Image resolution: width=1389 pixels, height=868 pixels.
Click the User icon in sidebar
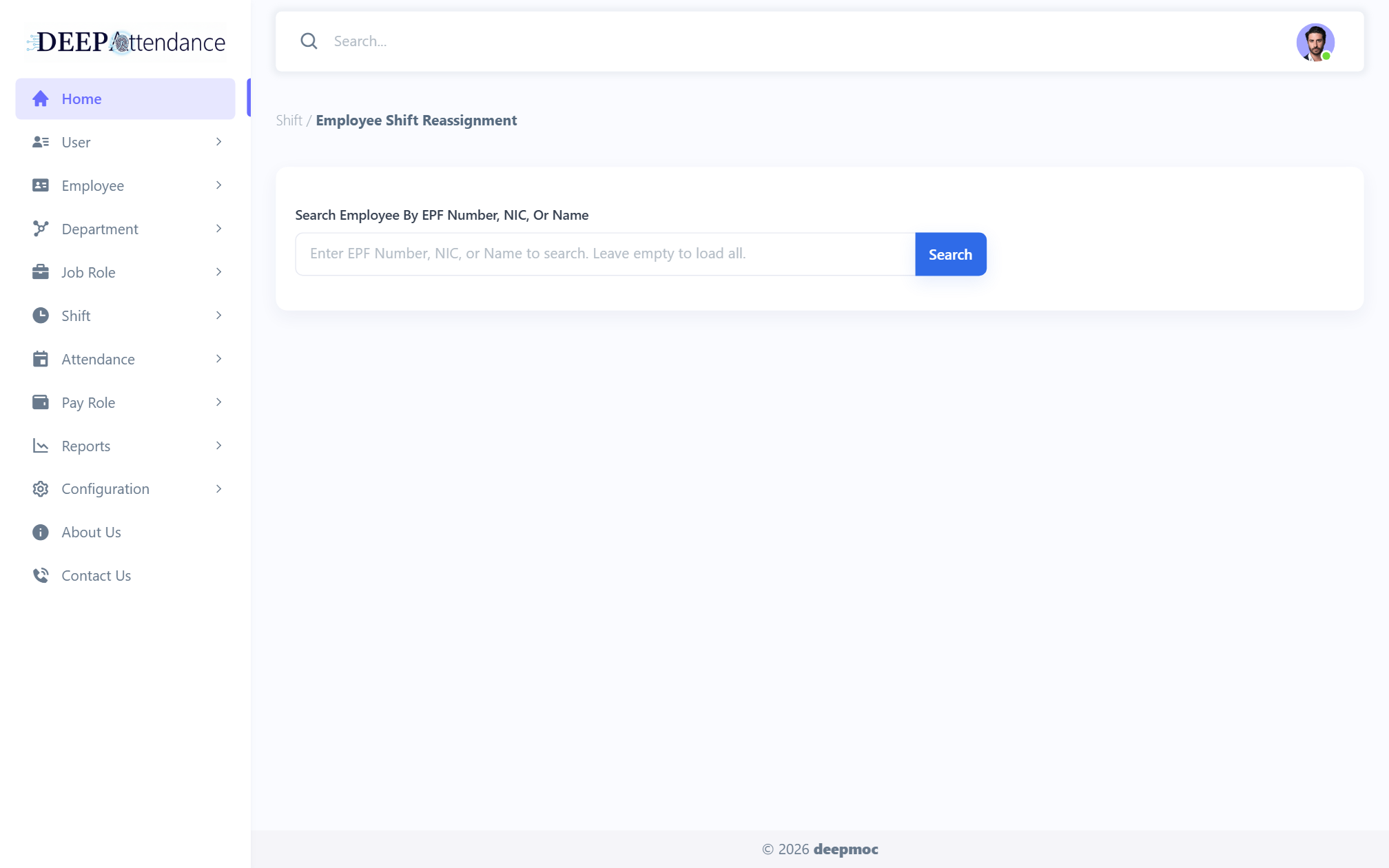pos(41,142)
